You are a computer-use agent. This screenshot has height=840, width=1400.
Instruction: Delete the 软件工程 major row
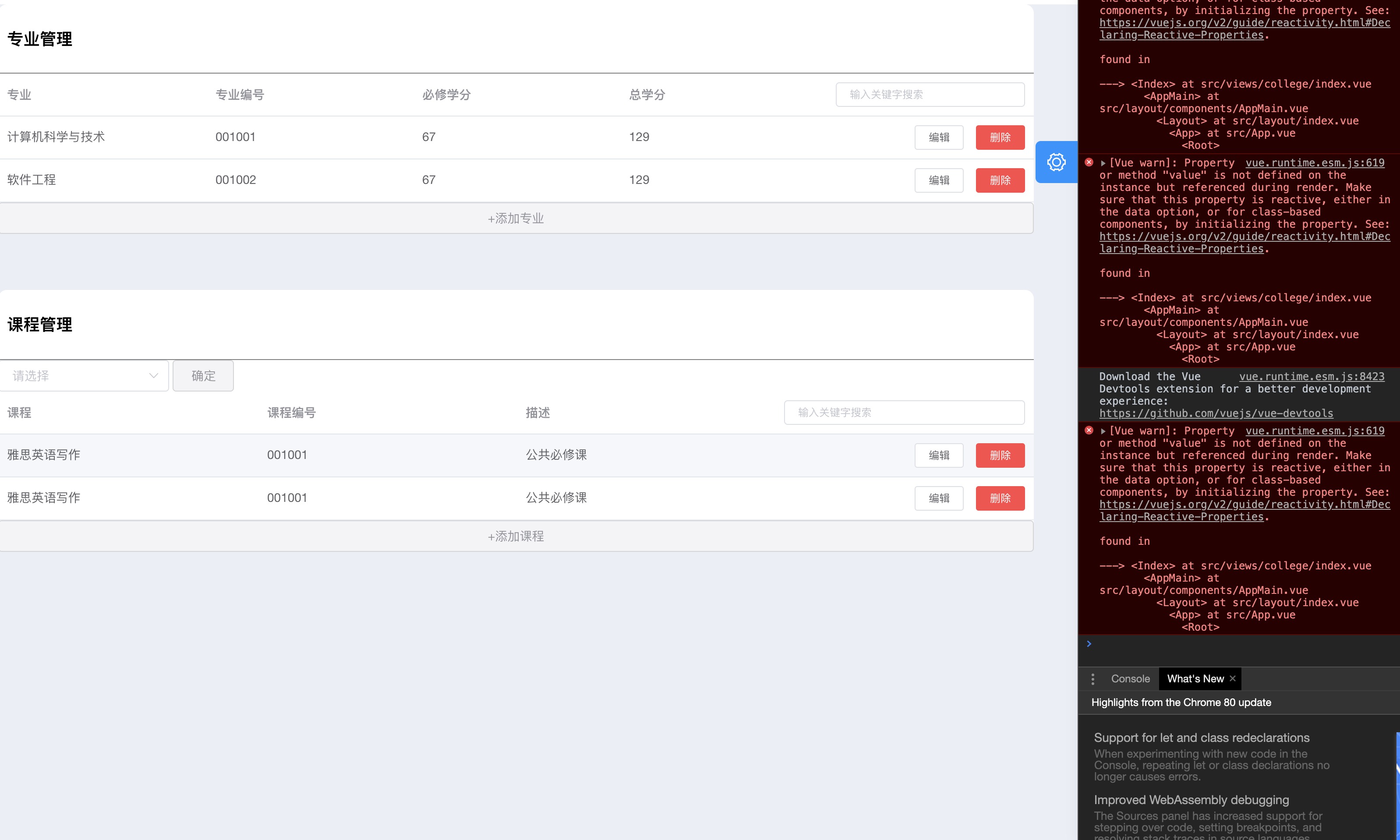click(x=1000, y=180)
